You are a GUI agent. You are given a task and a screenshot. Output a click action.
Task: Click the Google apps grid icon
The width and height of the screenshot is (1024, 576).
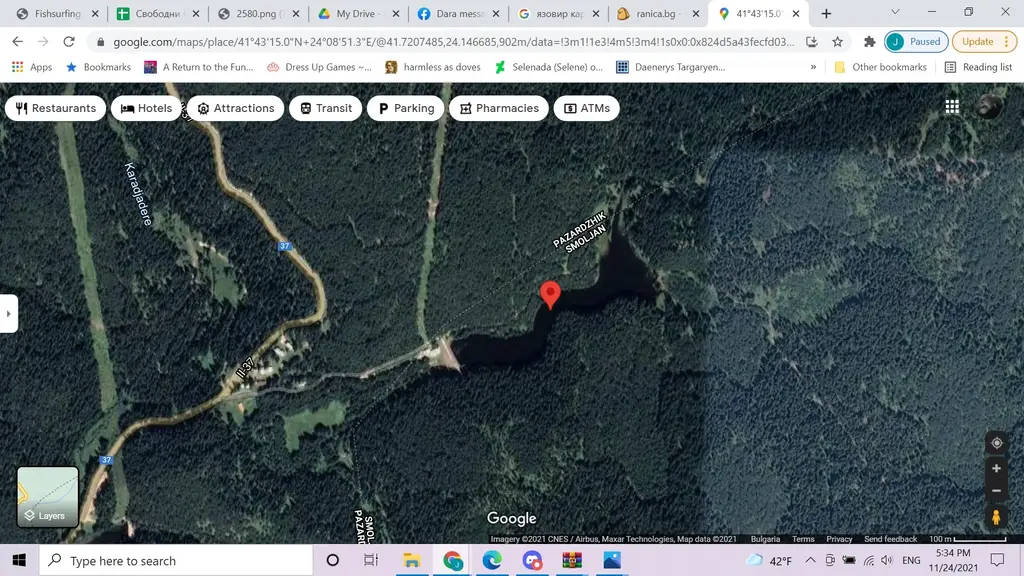pos(952,107)
